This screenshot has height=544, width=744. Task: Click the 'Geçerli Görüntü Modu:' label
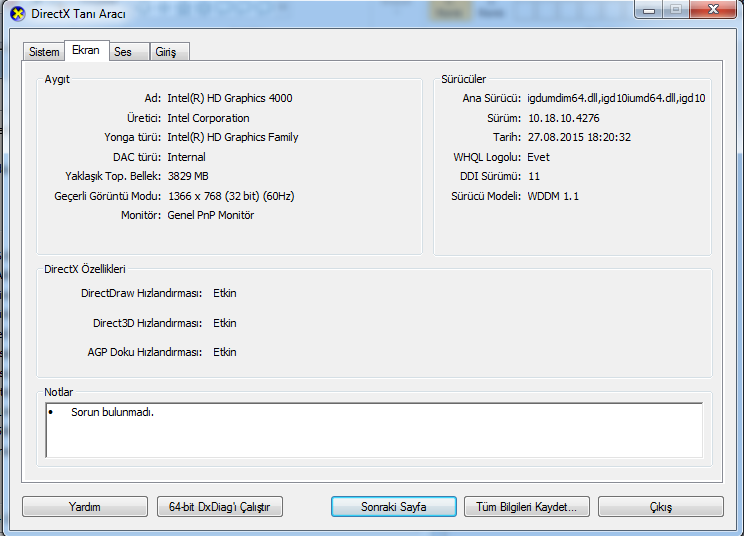[x=108, y=196]
